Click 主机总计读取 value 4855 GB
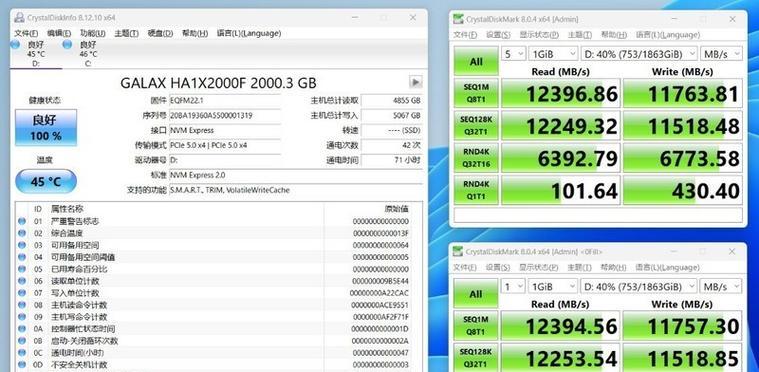Viewport: 759px width, 372px height. 392,101
